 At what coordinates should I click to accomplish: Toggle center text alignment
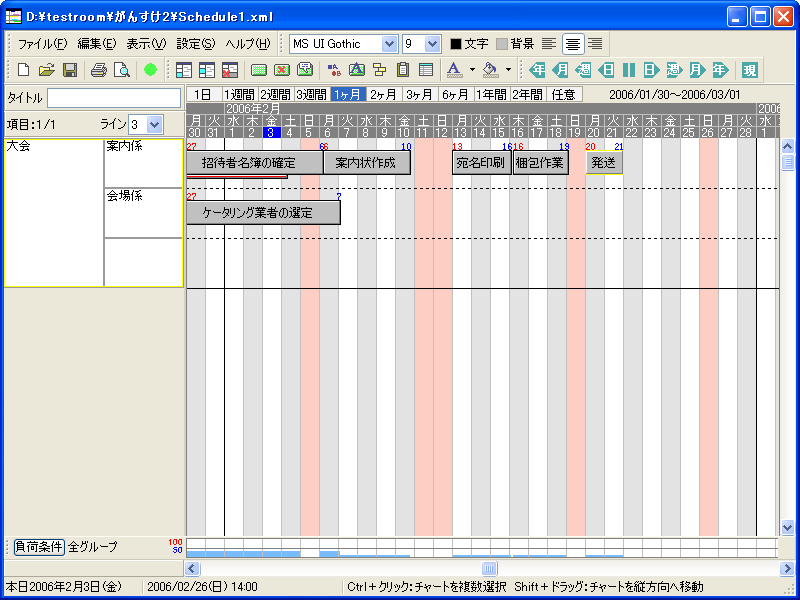tap(573, 44)
